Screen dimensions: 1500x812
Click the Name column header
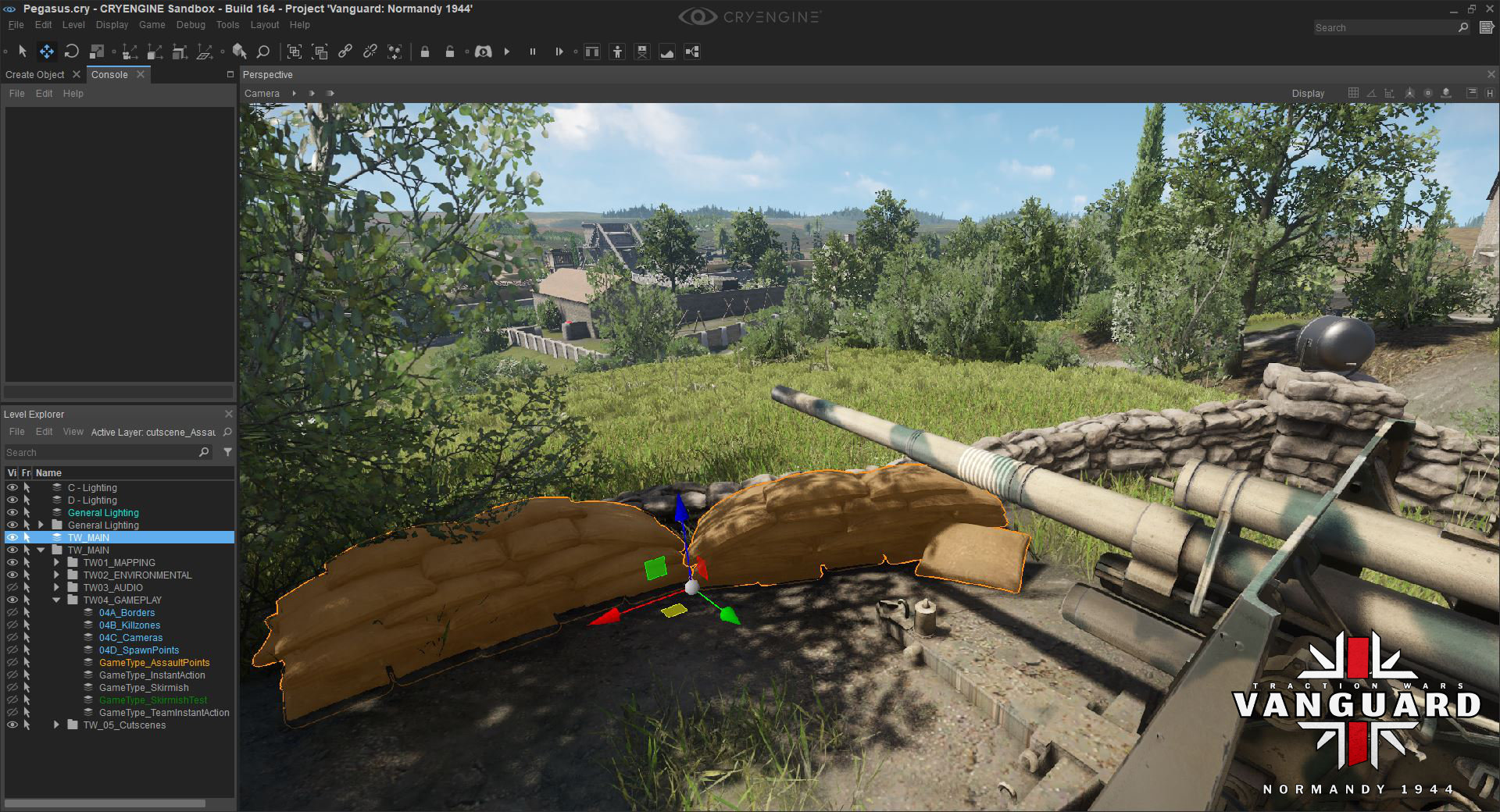[x=48, y=472]
